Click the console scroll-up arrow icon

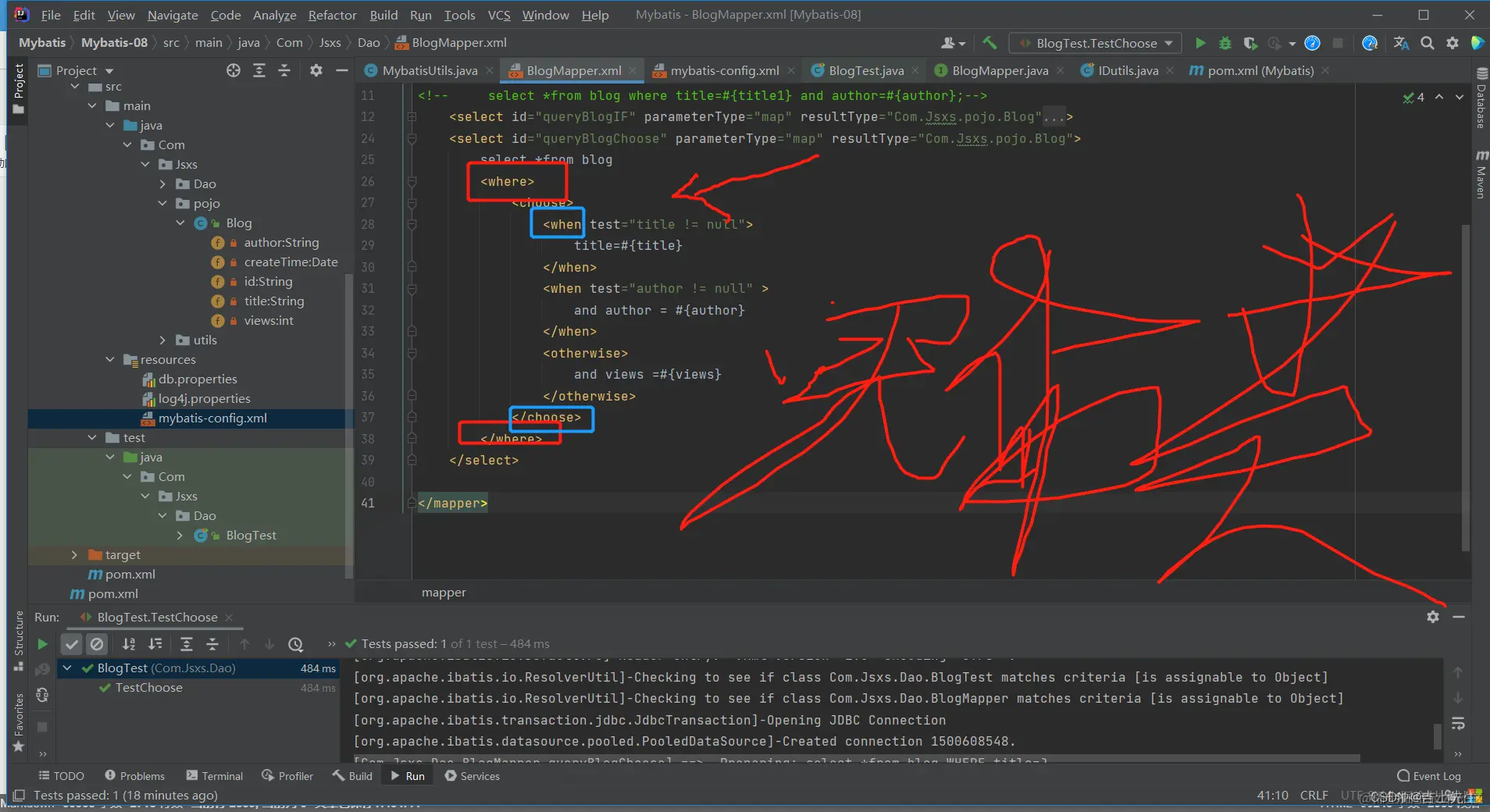[1457, 671]
